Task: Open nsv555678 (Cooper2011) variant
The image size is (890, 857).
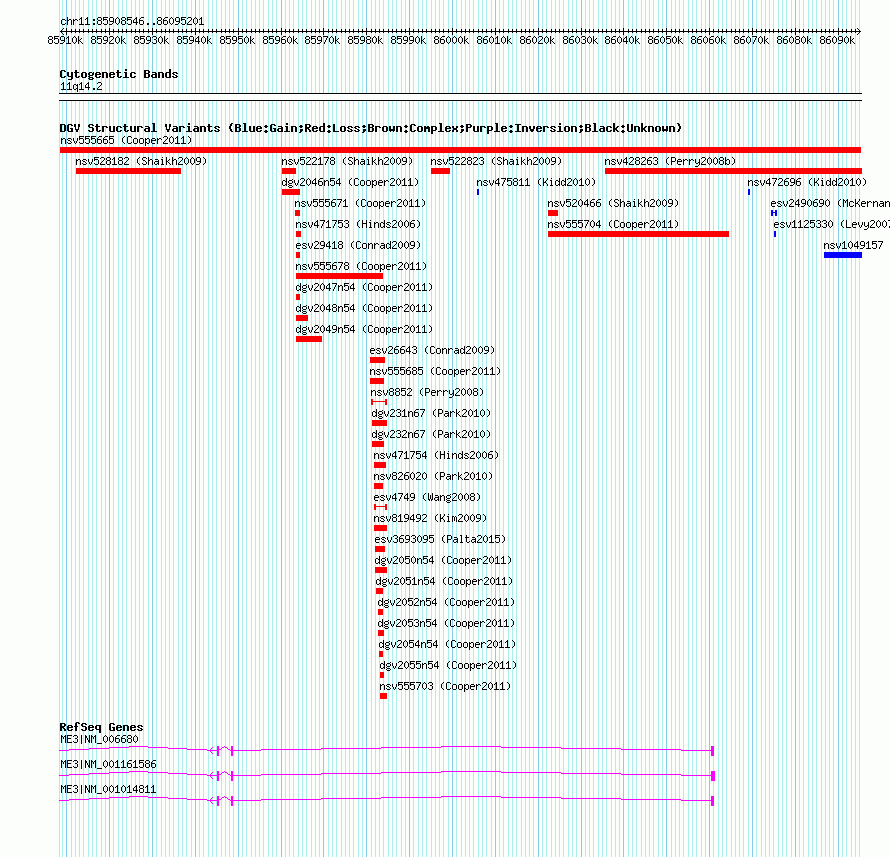Action: coord(361,266)
